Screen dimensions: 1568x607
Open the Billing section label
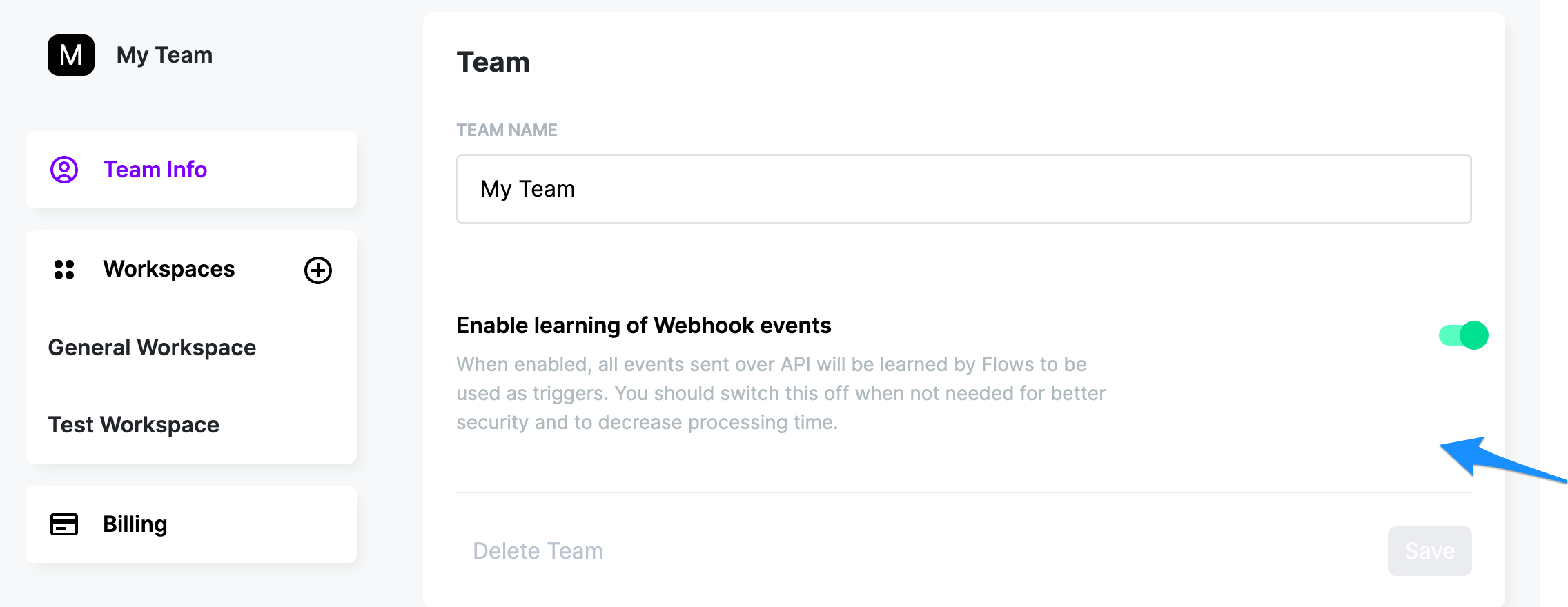[x=135, y=524]
